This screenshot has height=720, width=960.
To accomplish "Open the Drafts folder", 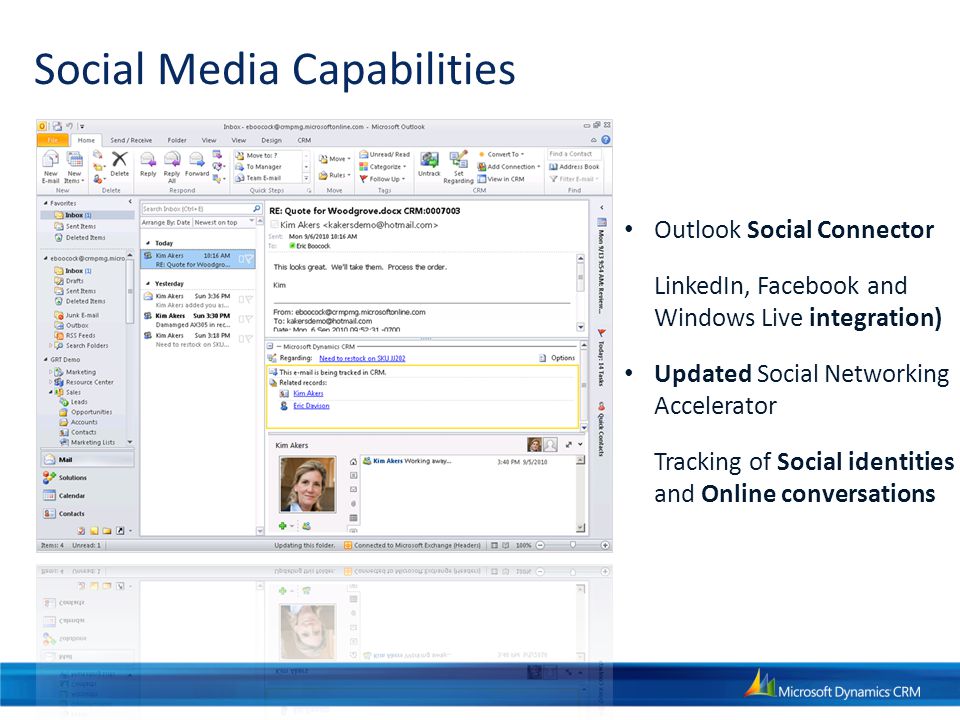I will (x=69, y=280).
